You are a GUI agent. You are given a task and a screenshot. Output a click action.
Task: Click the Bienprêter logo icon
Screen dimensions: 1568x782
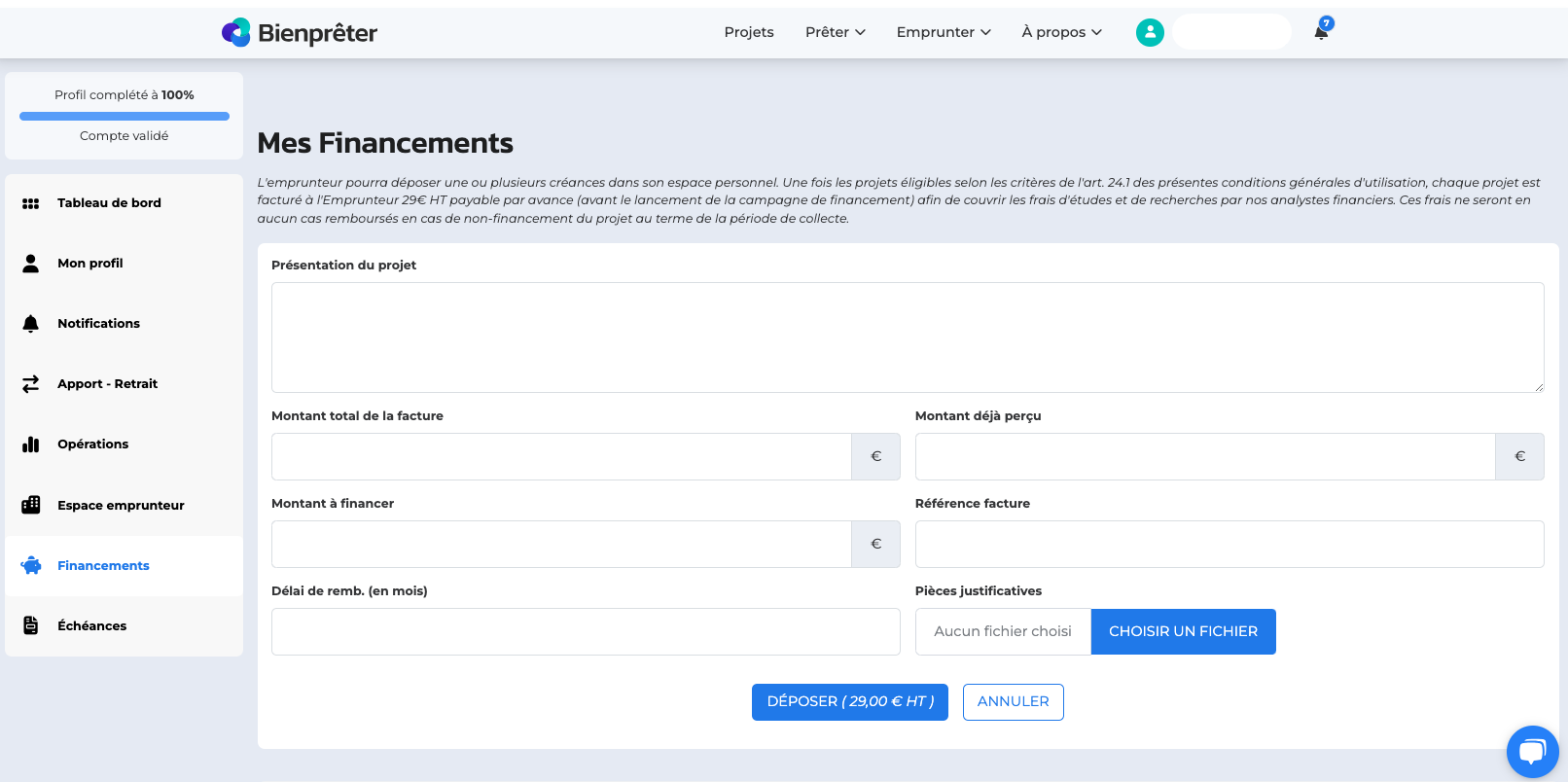236,33
